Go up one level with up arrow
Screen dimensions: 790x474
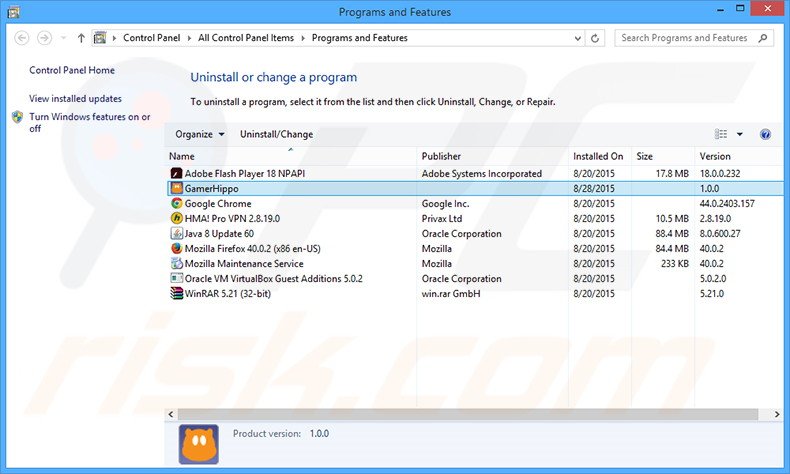(81, 38)
